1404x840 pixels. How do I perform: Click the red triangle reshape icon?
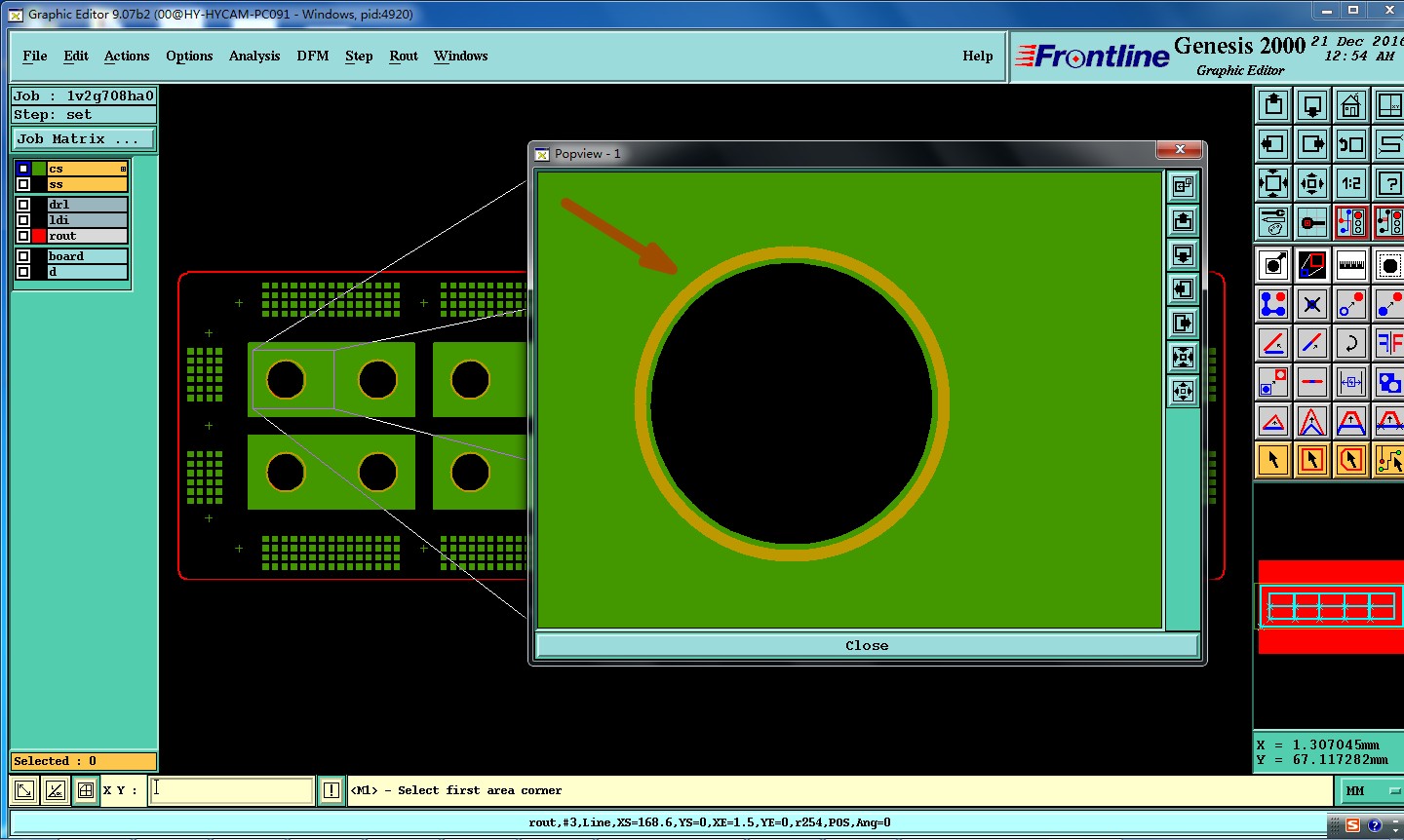coord(1273,421)
